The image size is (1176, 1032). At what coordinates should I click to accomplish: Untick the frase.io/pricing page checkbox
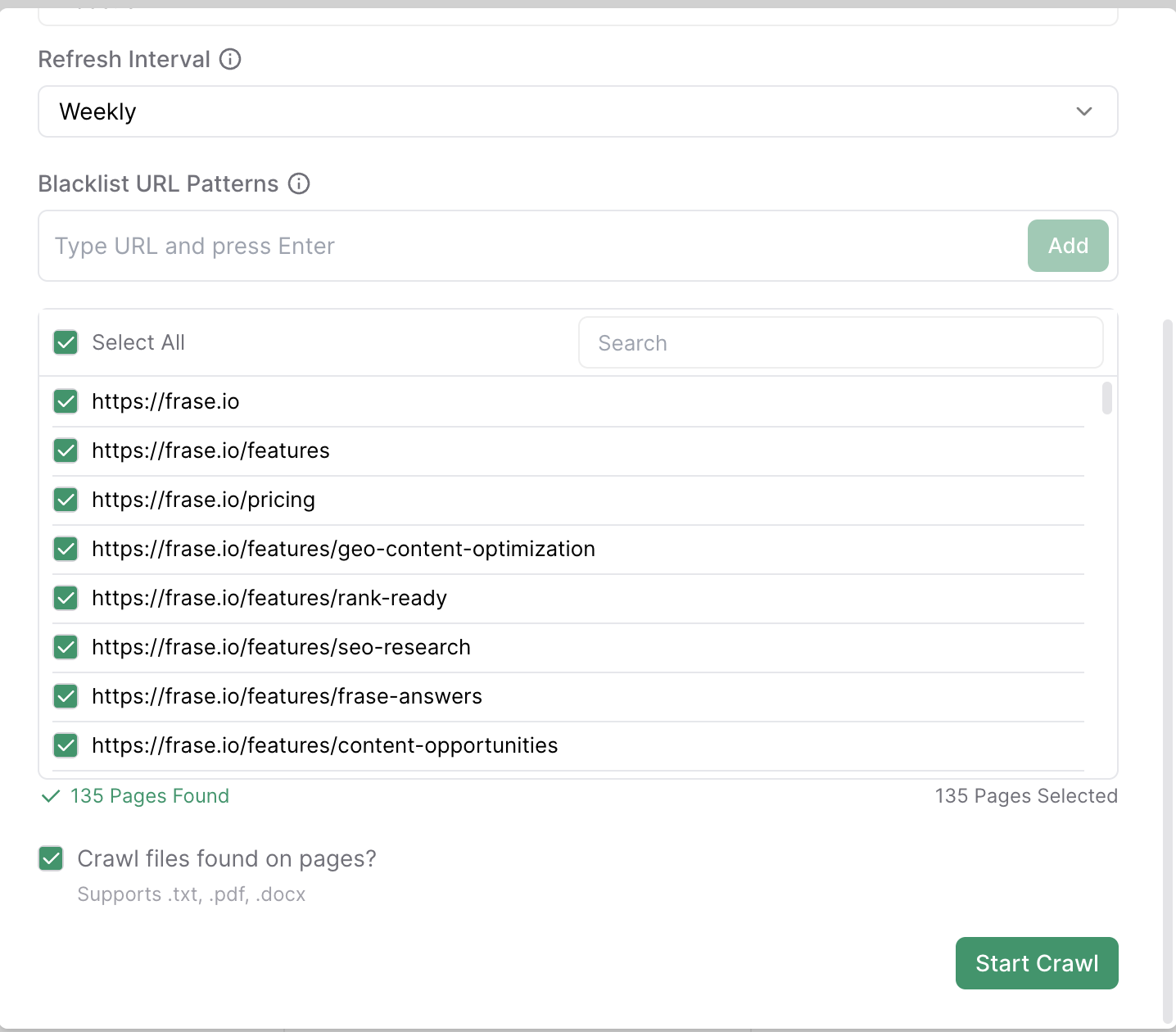pos(66,500)
